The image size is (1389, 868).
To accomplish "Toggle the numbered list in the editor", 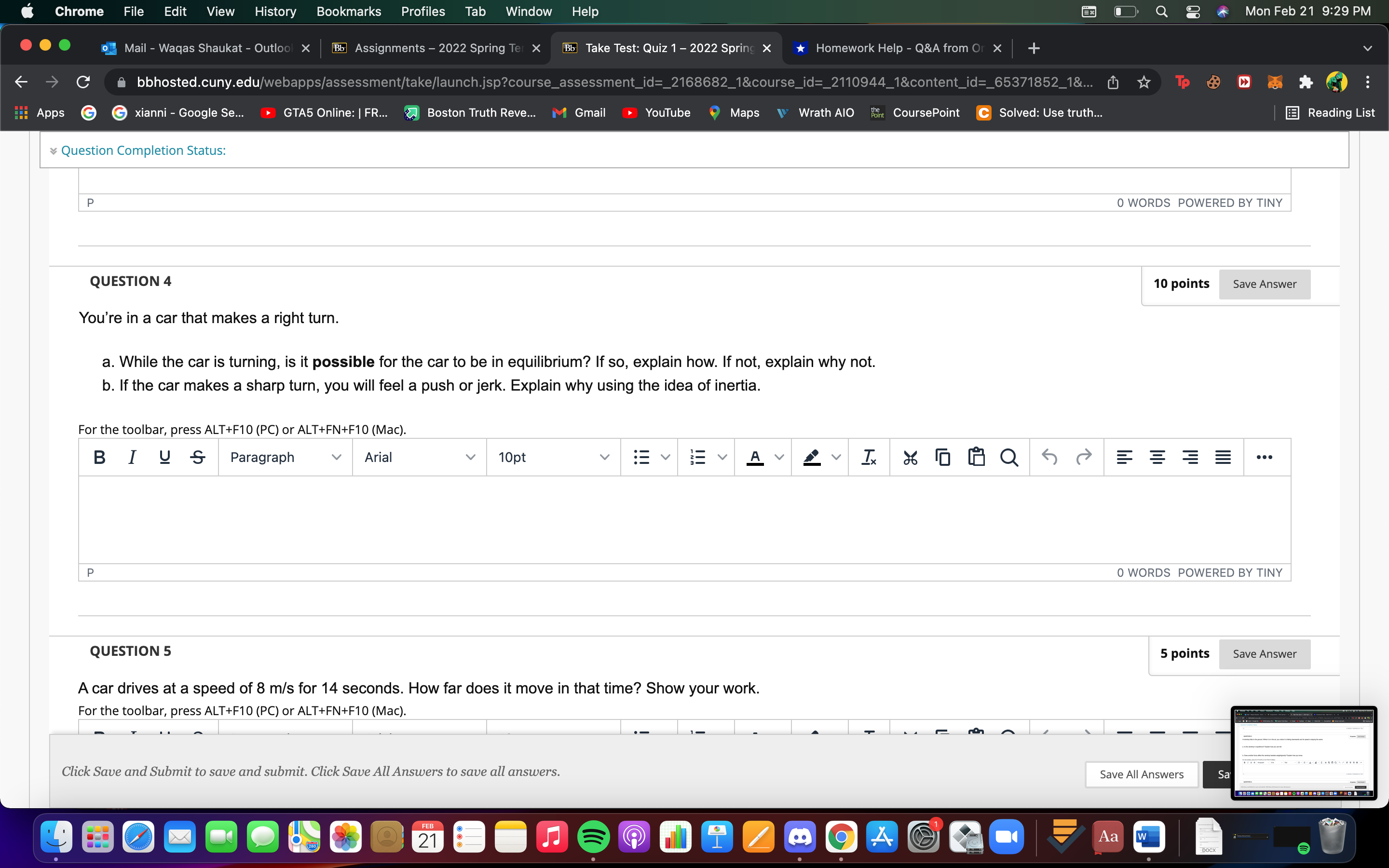I will (698, 457).
